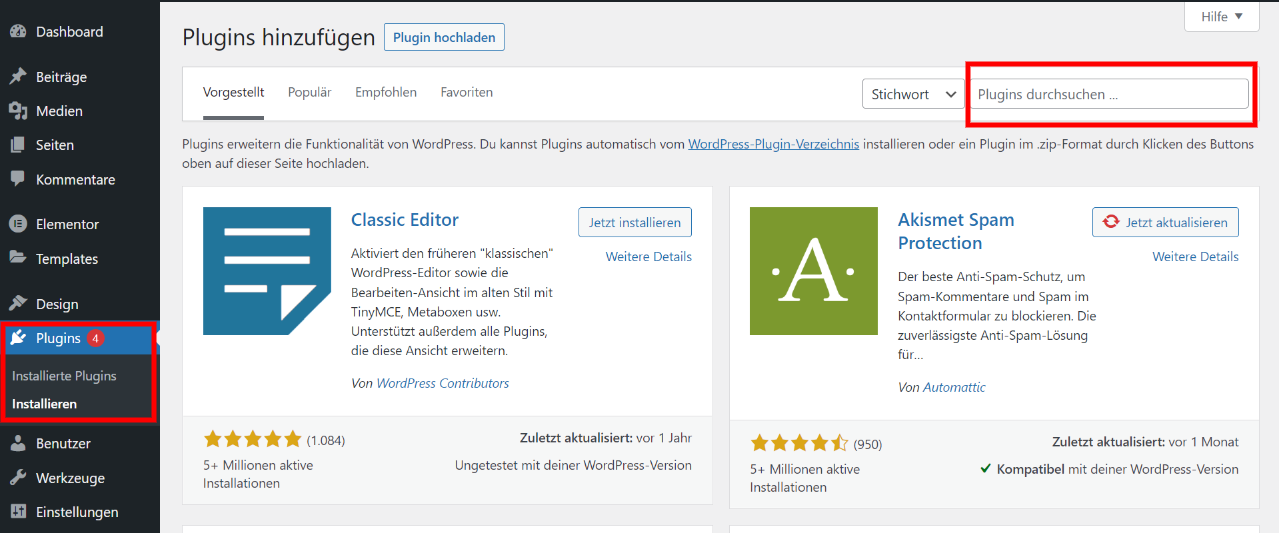Viewport: 1279px width, 533px height.
Task: Open Installierte Plugins submenu item
Action: click(x=64, y=376)
